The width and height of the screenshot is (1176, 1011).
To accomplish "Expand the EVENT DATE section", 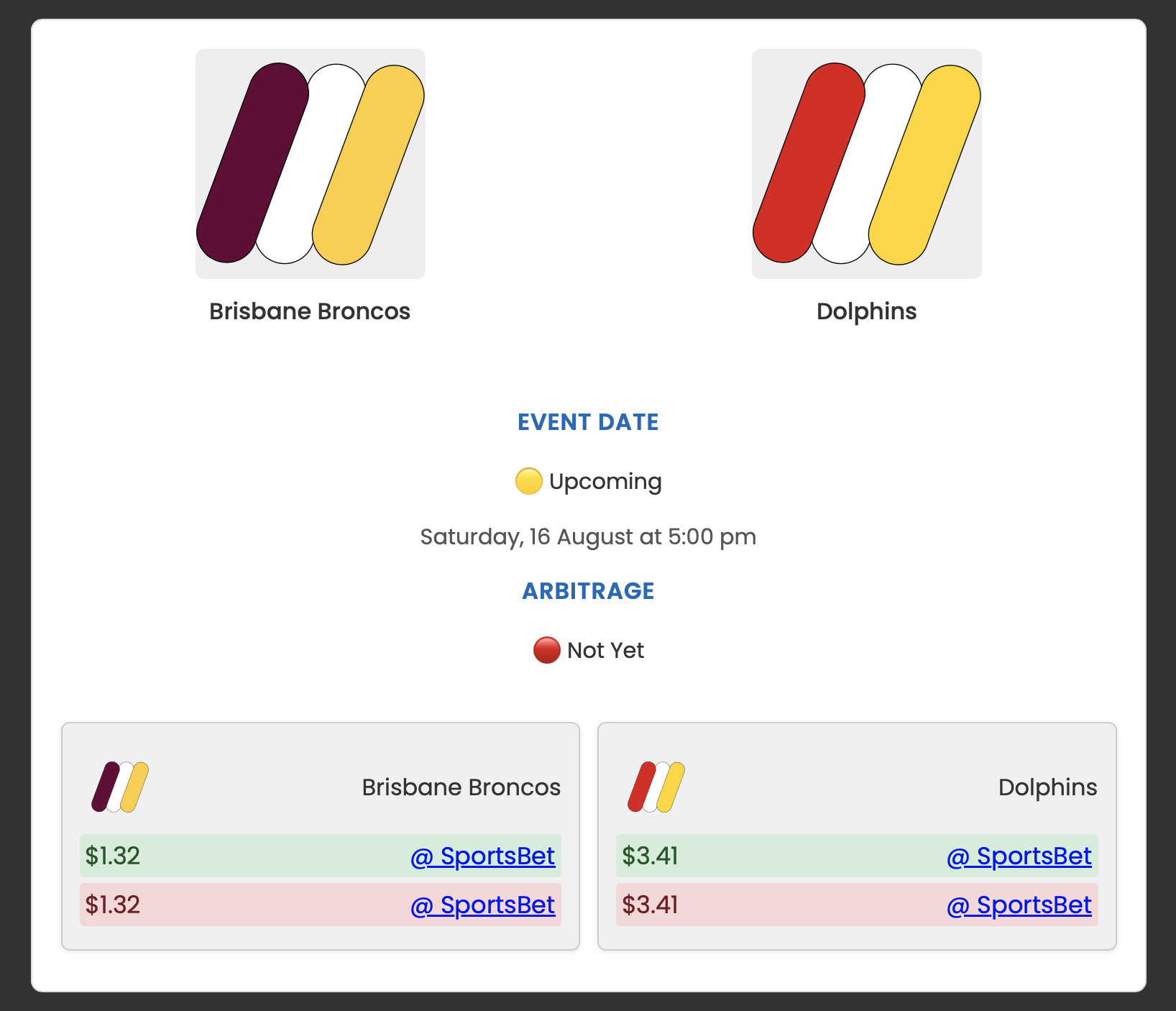I will click(588, 422).
